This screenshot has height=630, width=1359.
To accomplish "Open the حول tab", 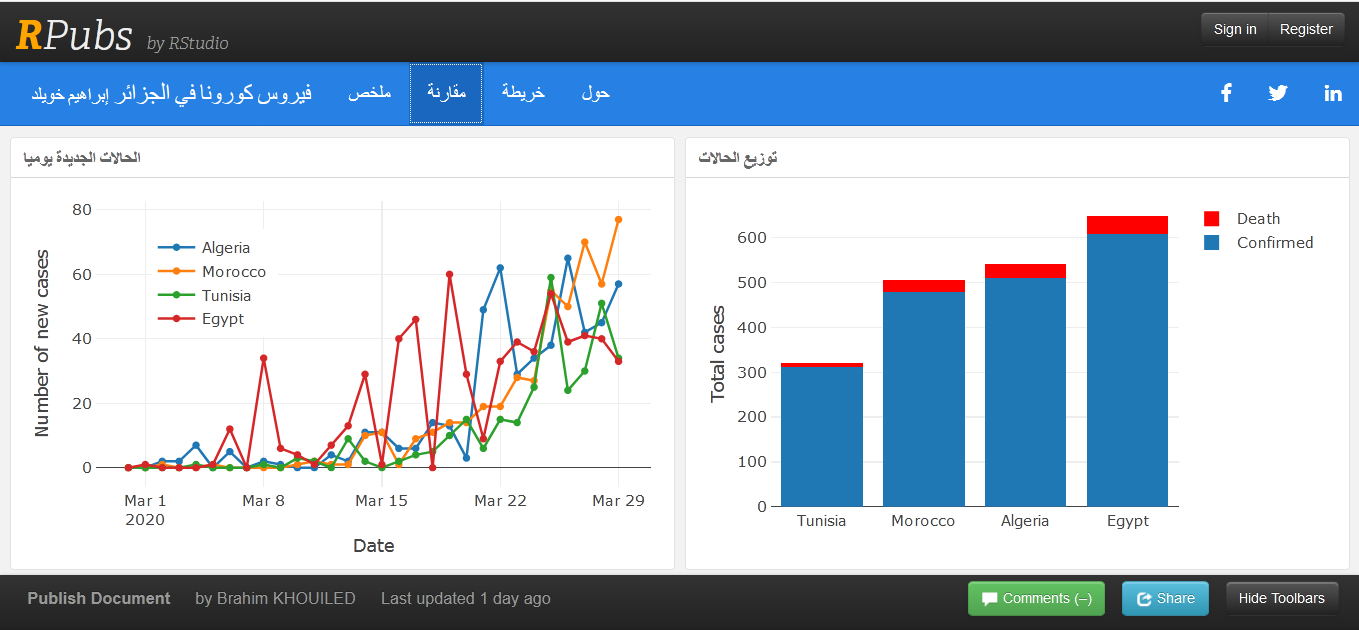I will (595, 93).
